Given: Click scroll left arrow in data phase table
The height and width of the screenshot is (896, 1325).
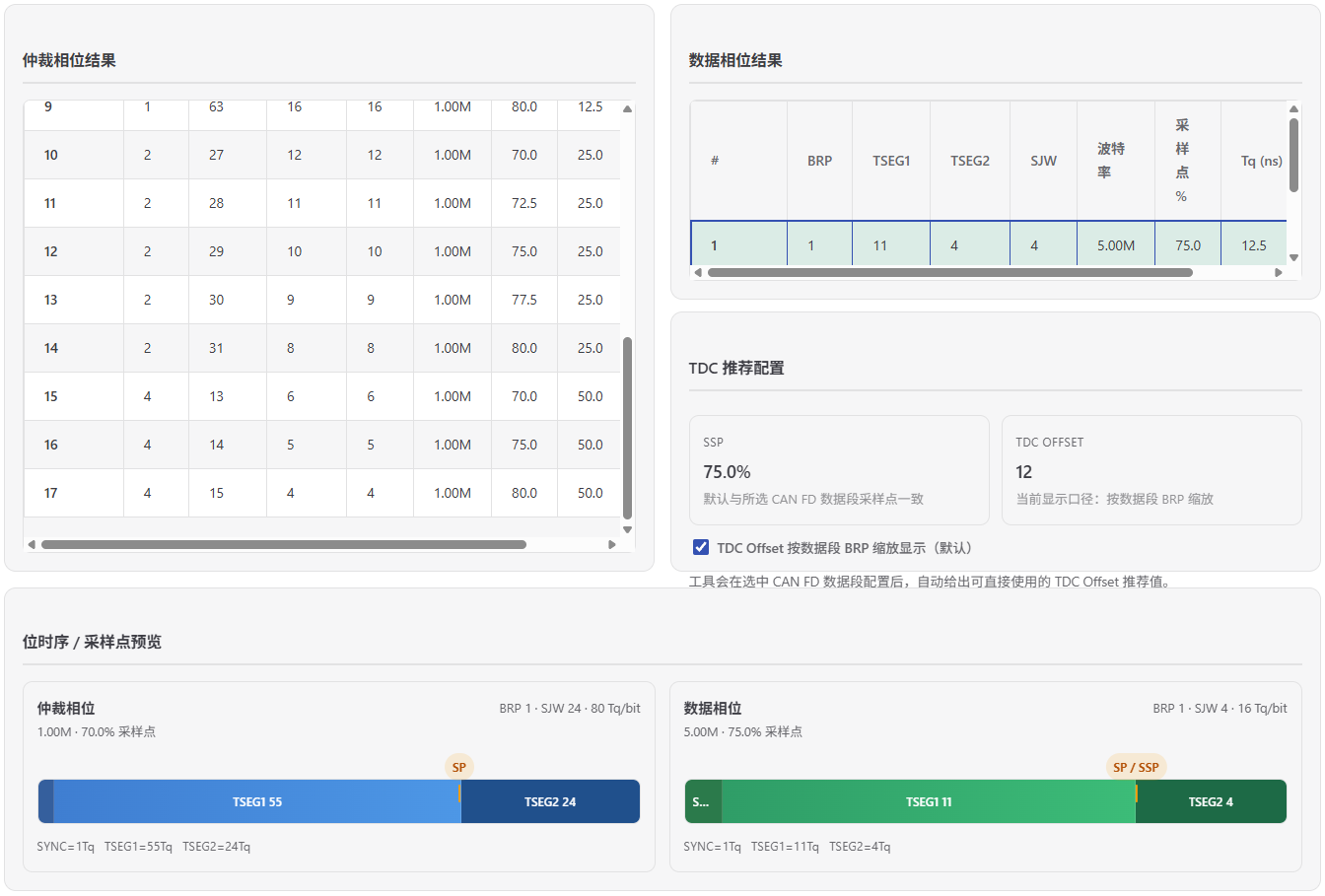Looking at the screenshot, I should 698,273.
